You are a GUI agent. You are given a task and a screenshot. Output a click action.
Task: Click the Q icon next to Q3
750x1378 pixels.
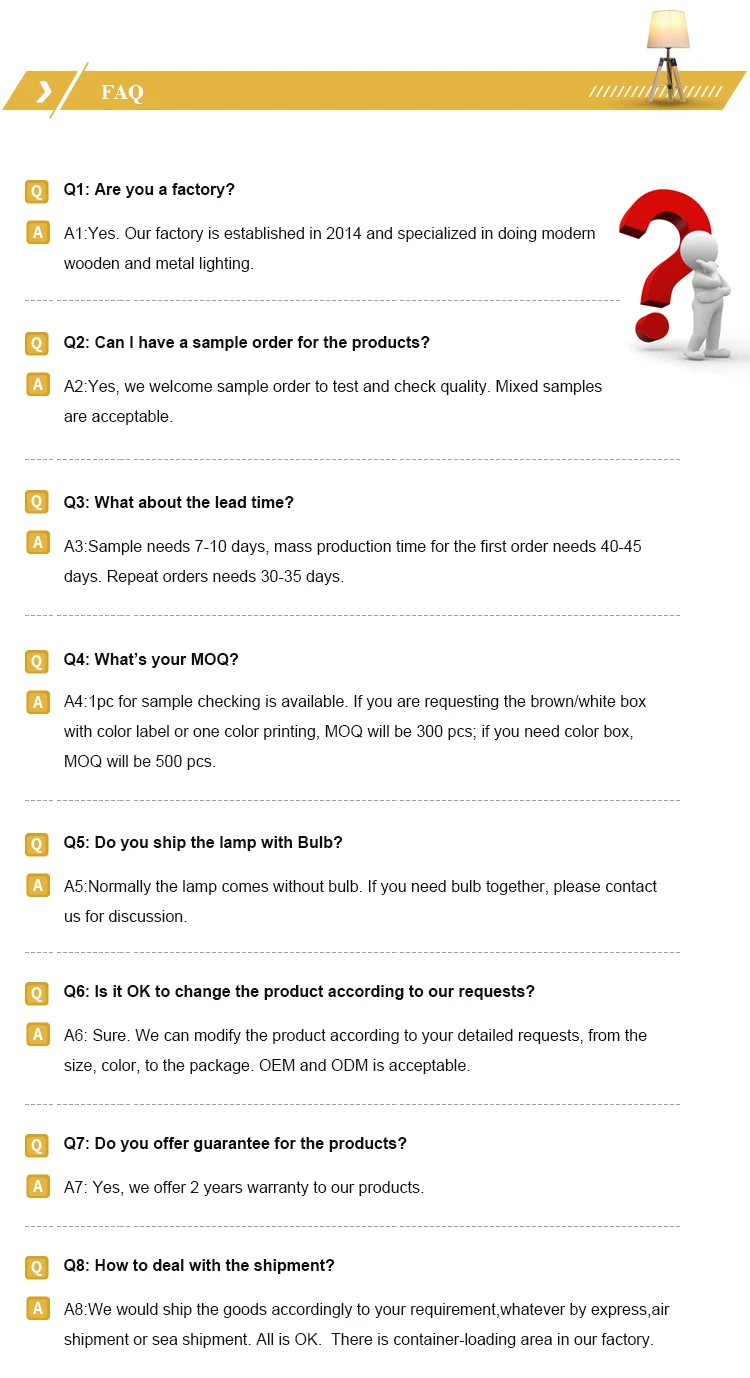point(37,503)
